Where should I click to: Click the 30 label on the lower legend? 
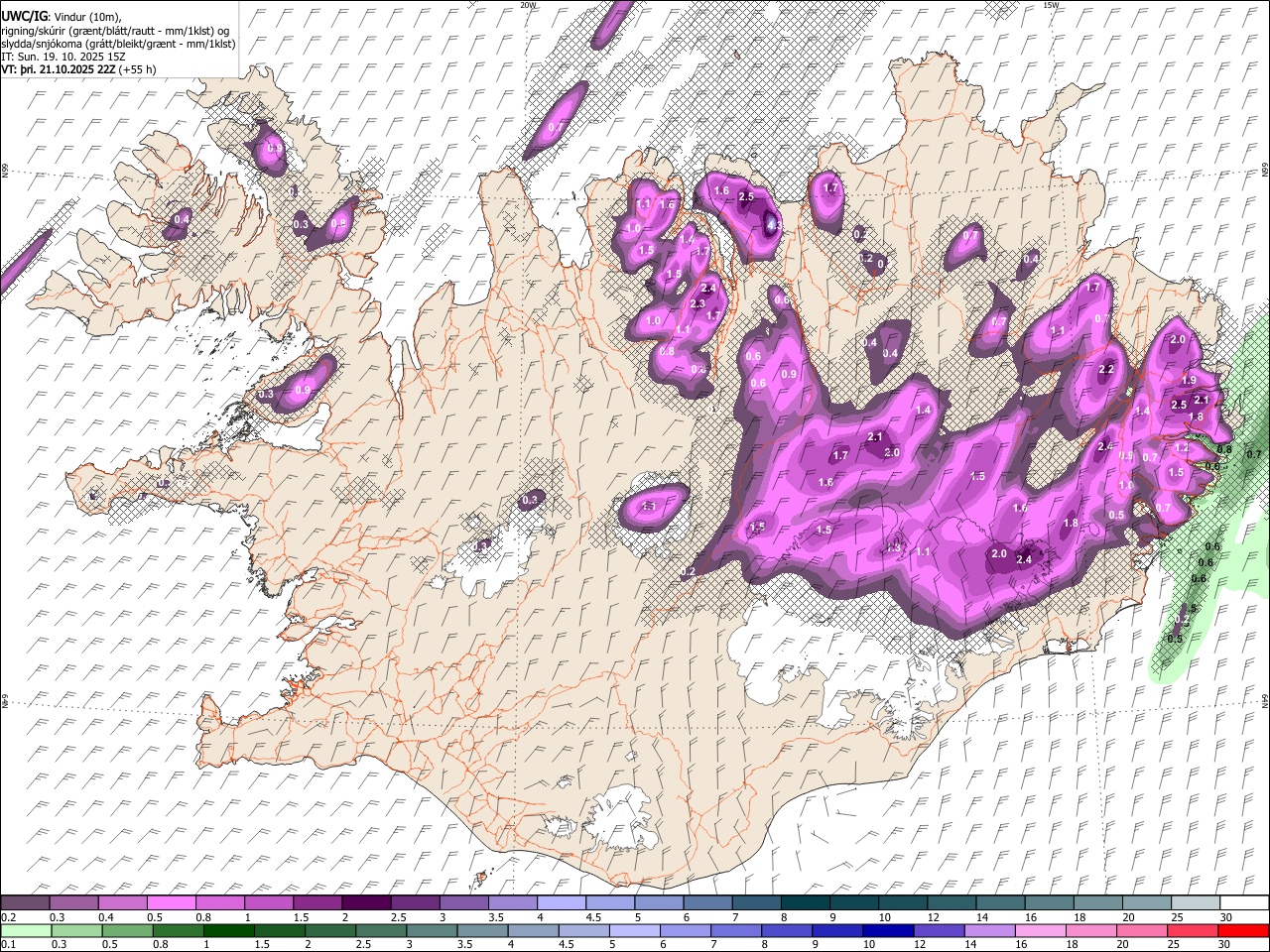point(1226,945)
